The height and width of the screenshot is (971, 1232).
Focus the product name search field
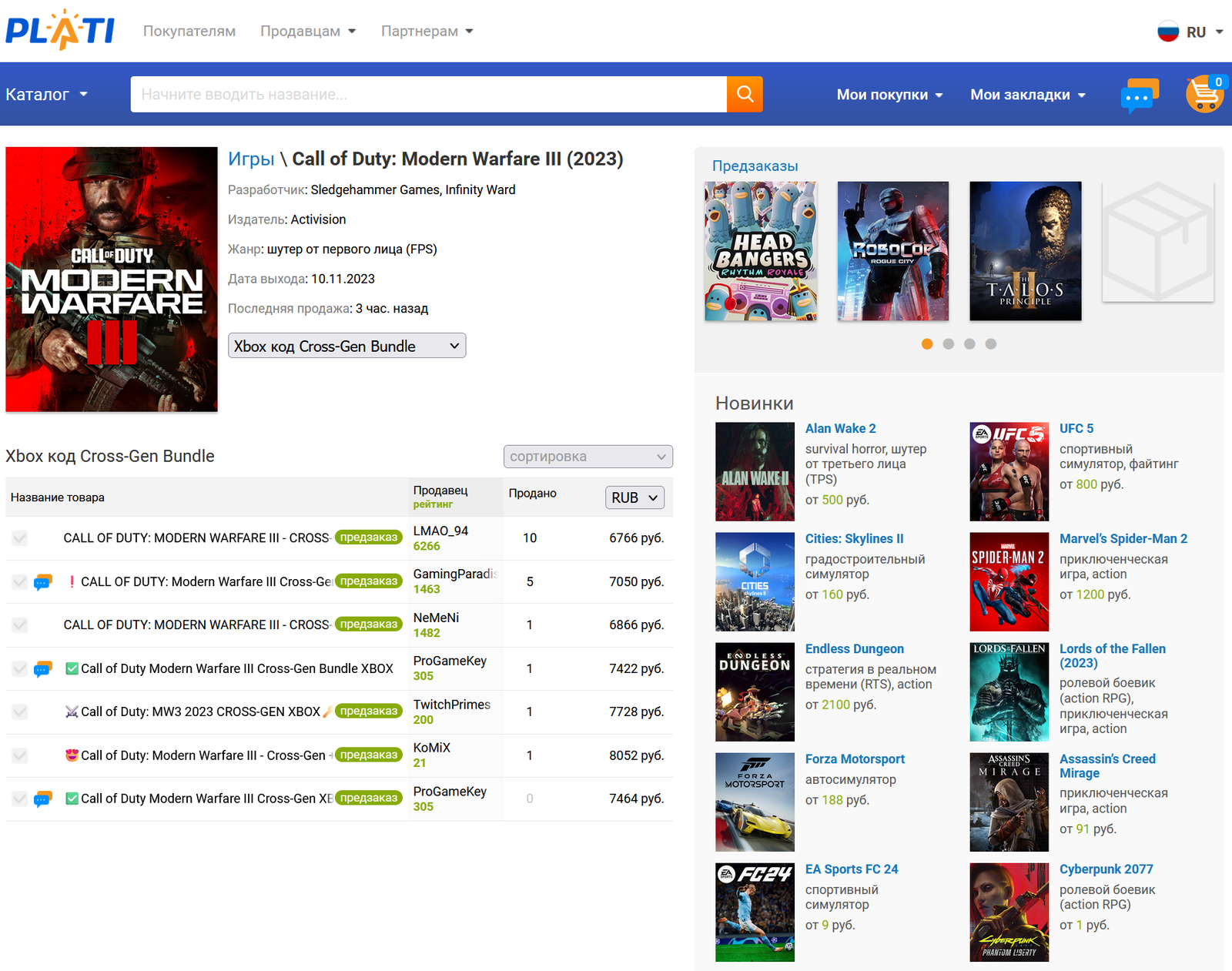click(x=429, y=94)
